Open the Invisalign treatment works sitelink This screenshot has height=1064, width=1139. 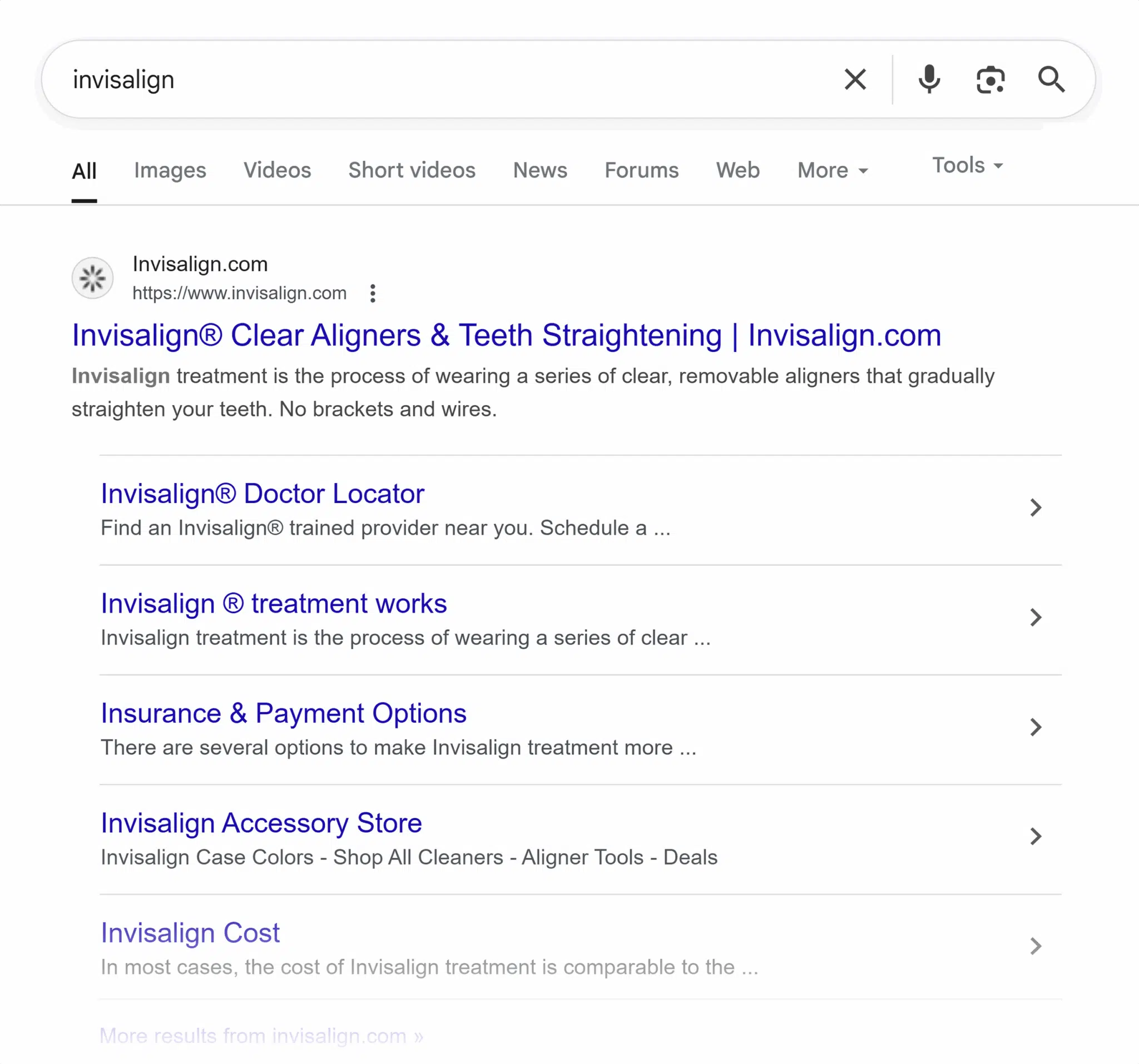(x=274, y=604)
